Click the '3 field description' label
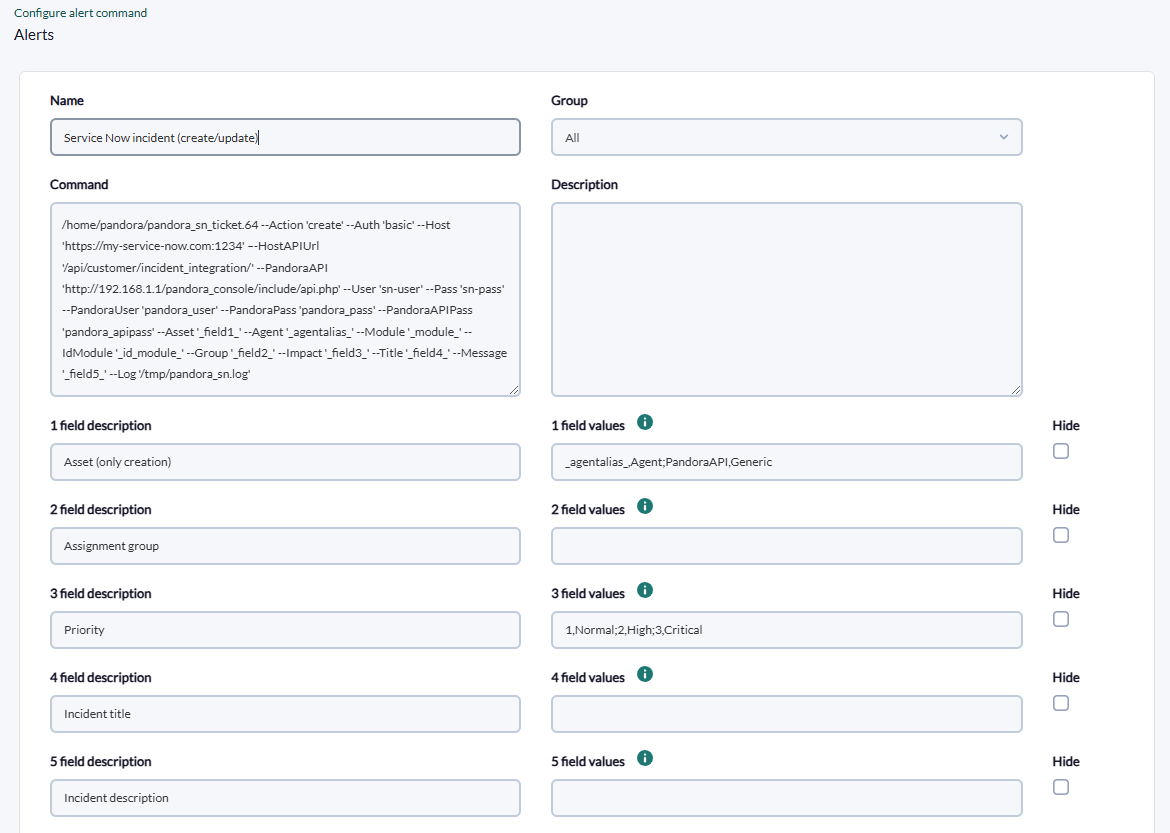 tap(101, 593)
